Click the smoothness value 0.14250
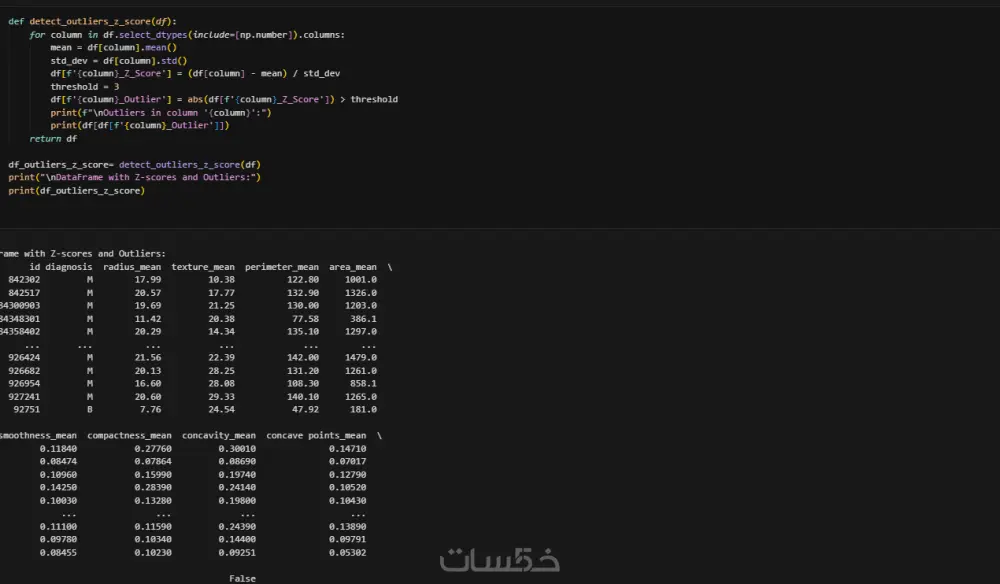1000x584 pixels. tap(58, 488)
